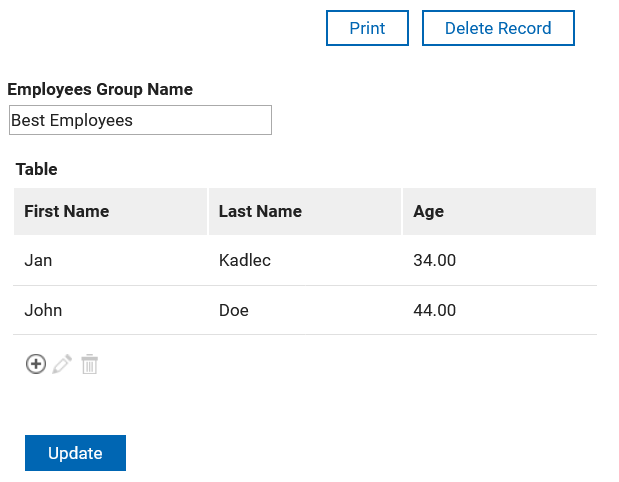Select the Jan first name cell
The width and height of the screenshot is (619, 482).
pos(38,261)
